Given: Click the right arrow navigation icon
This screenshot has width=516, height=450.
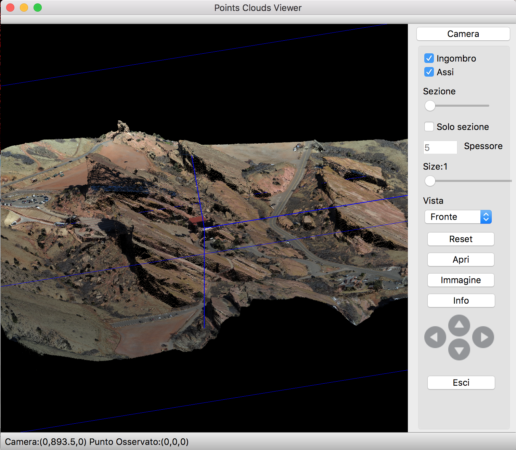Looking at the screenshot, I should (x=483, y=337).
